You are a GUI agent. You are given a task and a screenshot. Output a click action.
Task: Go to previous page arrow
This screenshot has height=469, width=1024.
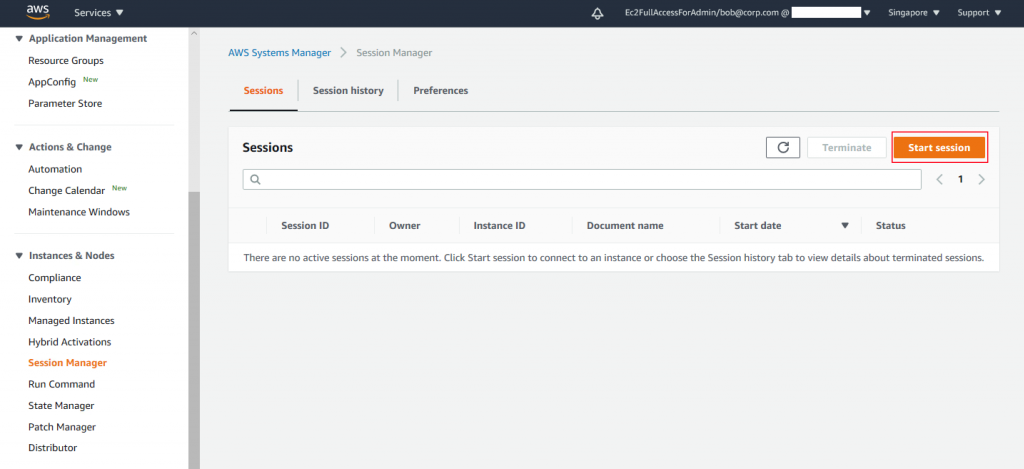tap(939, 180)
